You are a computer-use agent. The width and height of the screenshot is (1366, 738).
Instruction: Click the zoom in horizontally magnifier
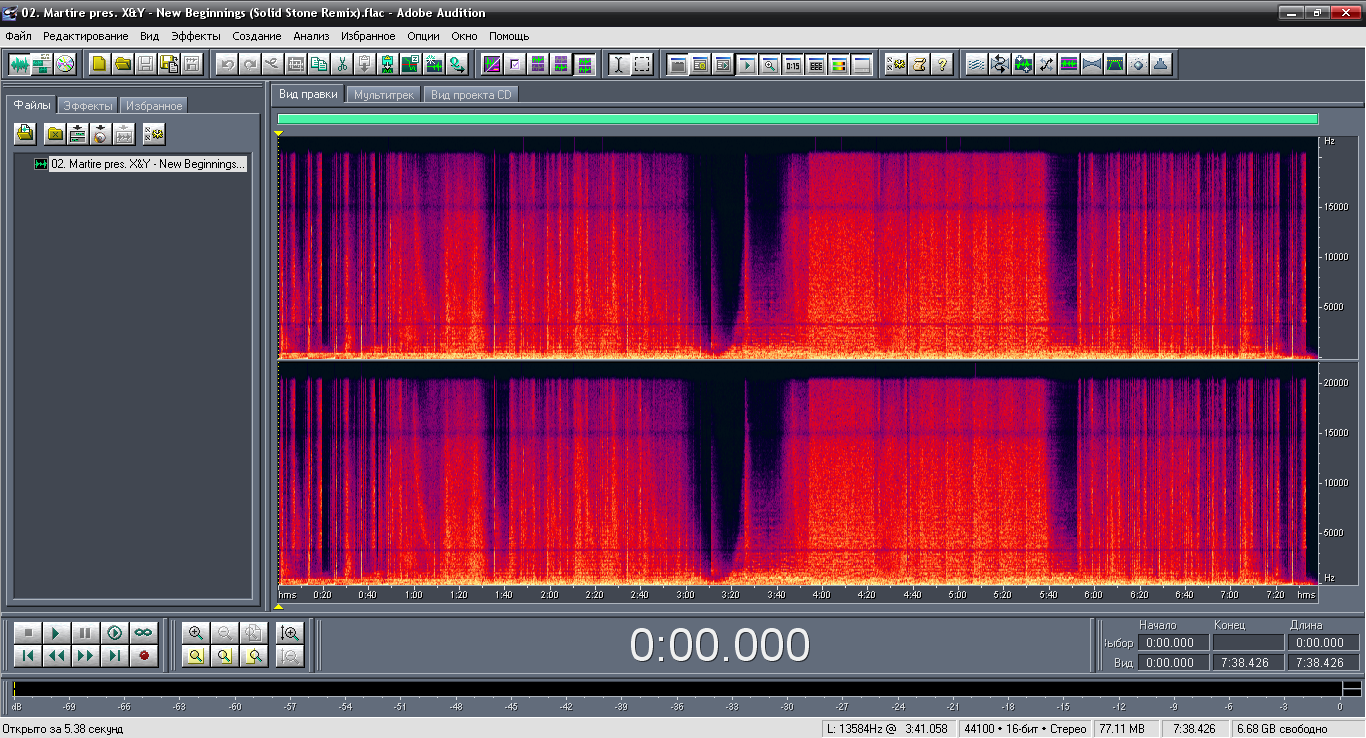pos(196,632)
